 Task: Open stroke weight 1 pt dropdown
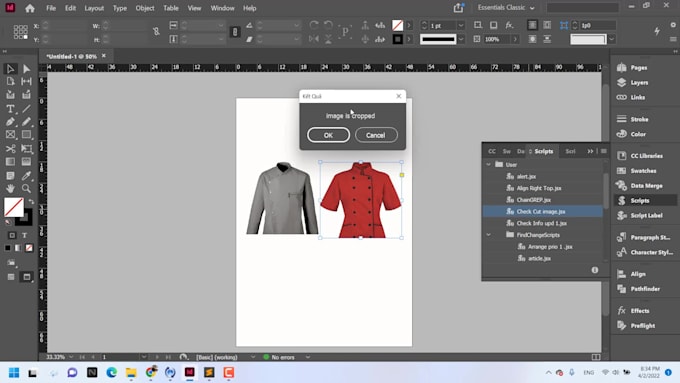click(461, 26)
